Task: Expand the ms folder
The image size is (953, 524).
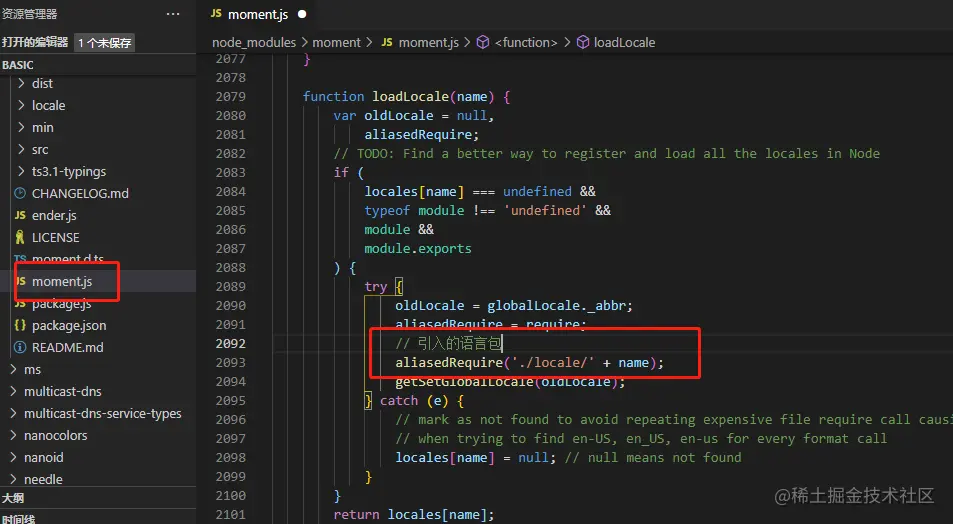Action: (x=13, y=369)
